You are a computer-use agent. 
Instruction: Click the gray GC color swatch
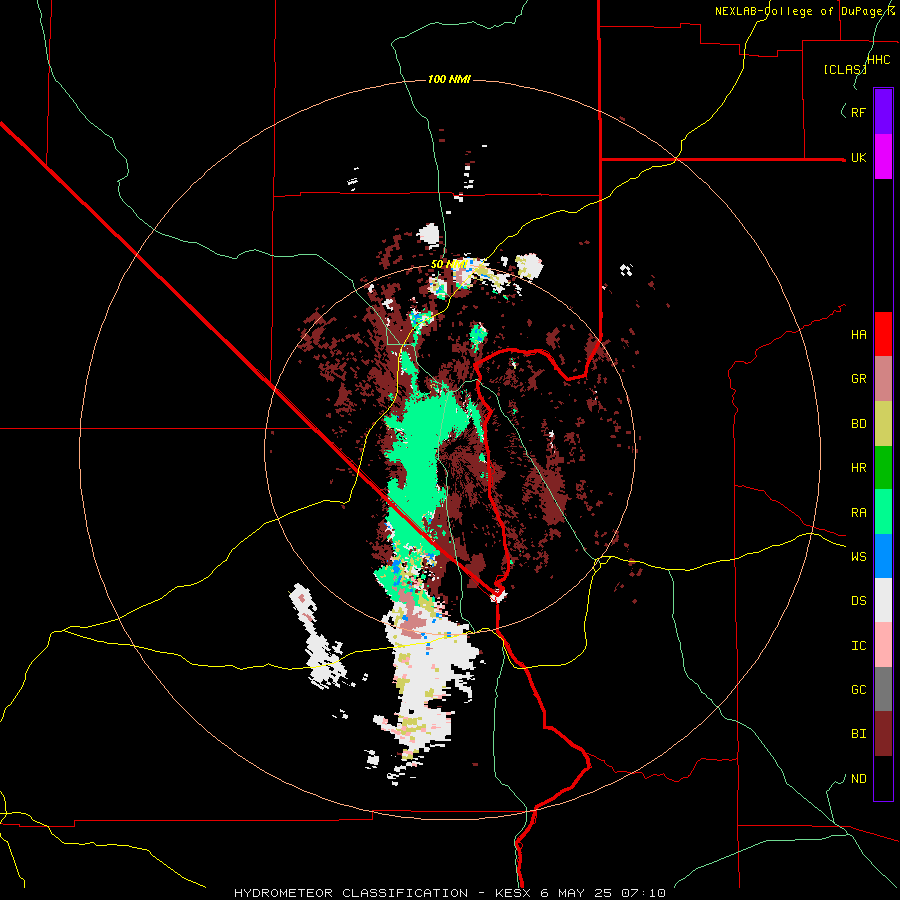pyautogui.click(x=883, y=689)
